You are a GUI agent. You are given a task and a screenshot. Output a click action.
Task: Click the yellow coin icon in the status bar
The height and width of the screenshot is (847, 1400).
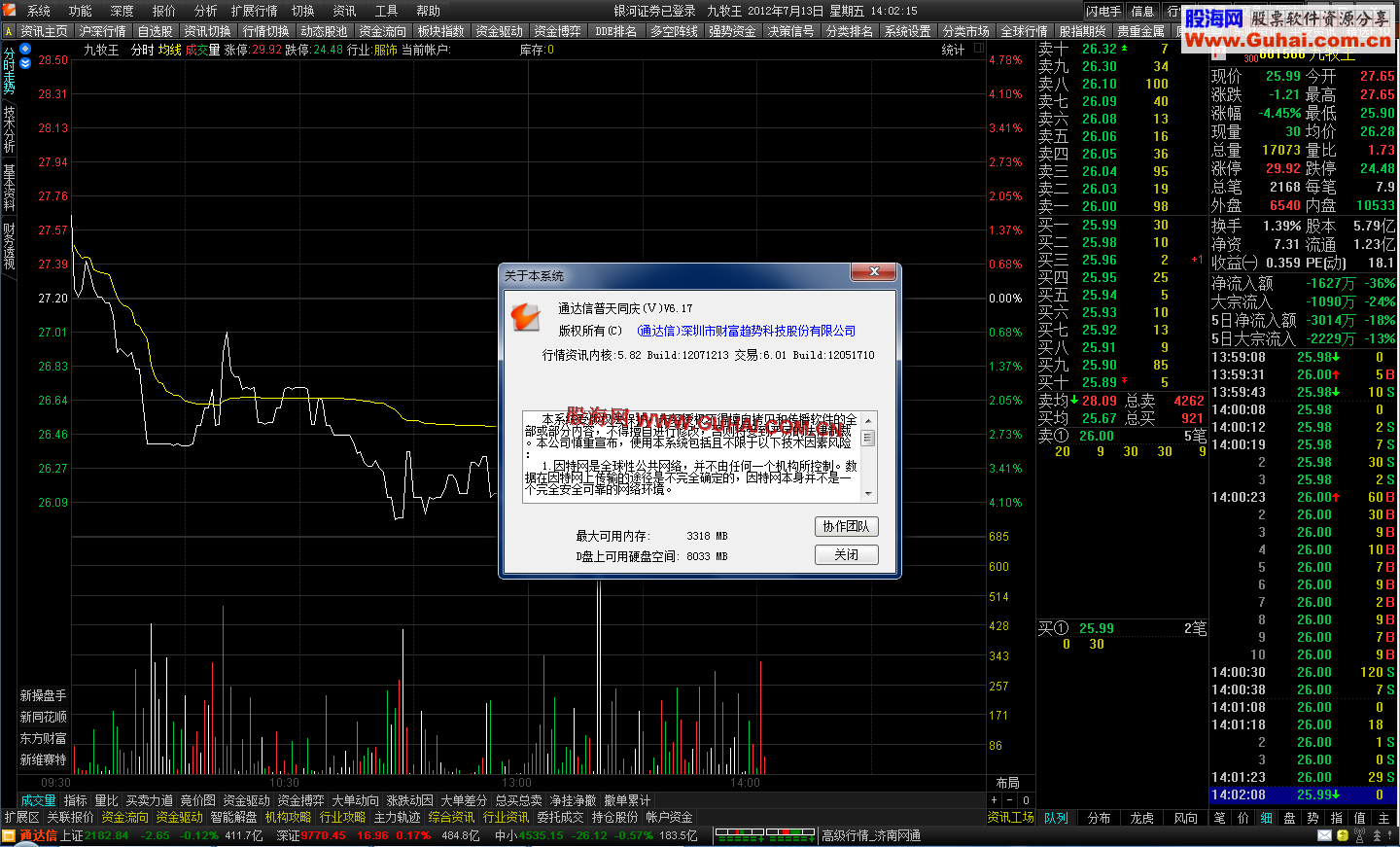pyautogui.click(x=1343, y=835)
